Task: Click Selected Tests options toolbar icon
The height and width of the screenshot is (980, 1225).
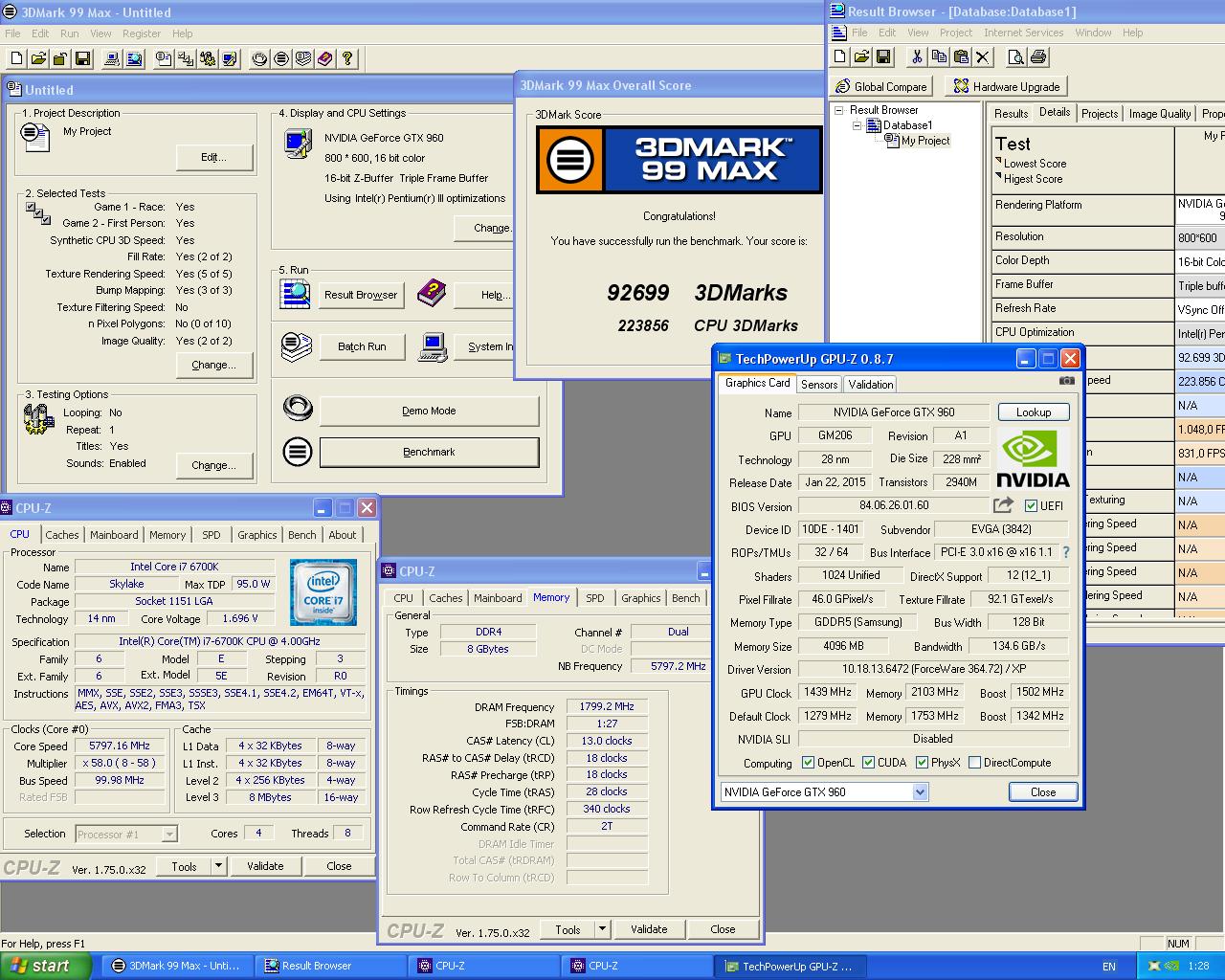Action: click(x=186, y=58)
